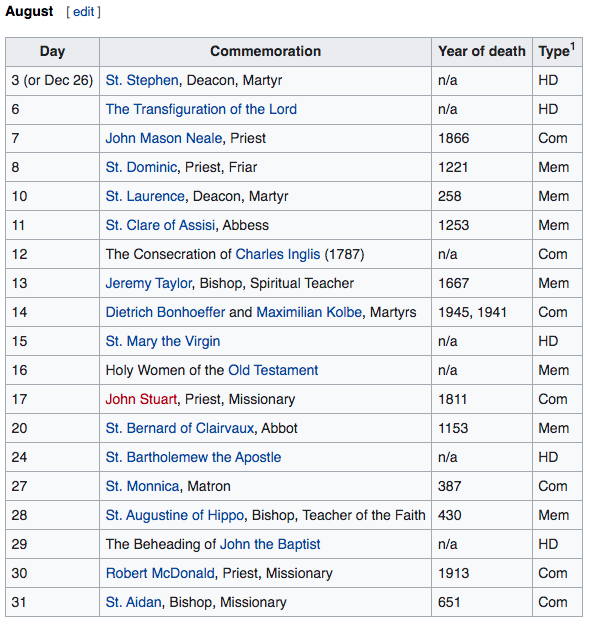Image resolution: width=590 pixels, height=625 pixels.
Task: Click the St. Laurence link
Action: (x=145, y=197)
